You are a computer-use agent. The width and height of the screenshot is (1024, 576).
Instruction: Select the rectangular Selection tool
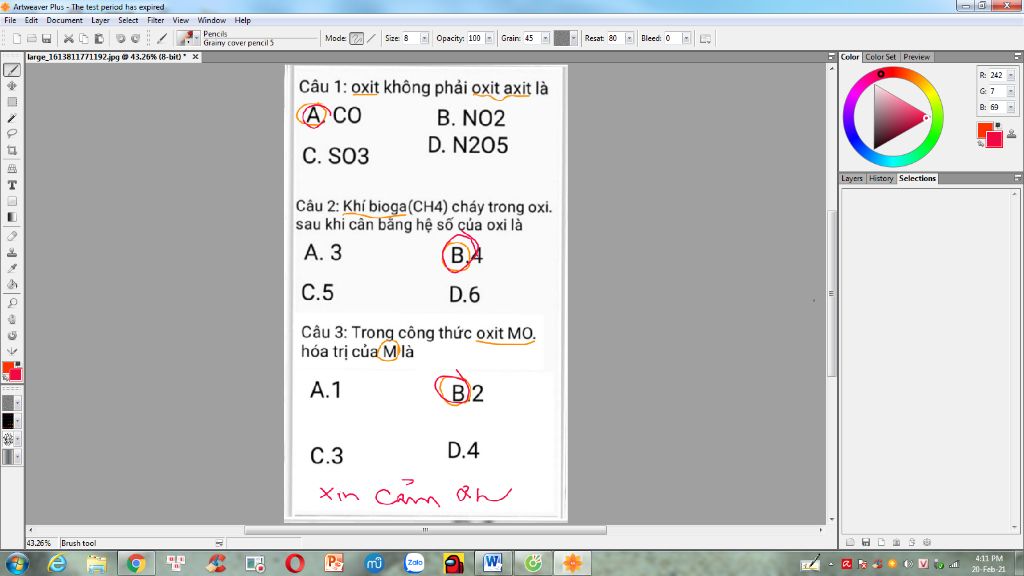point(12,102)
